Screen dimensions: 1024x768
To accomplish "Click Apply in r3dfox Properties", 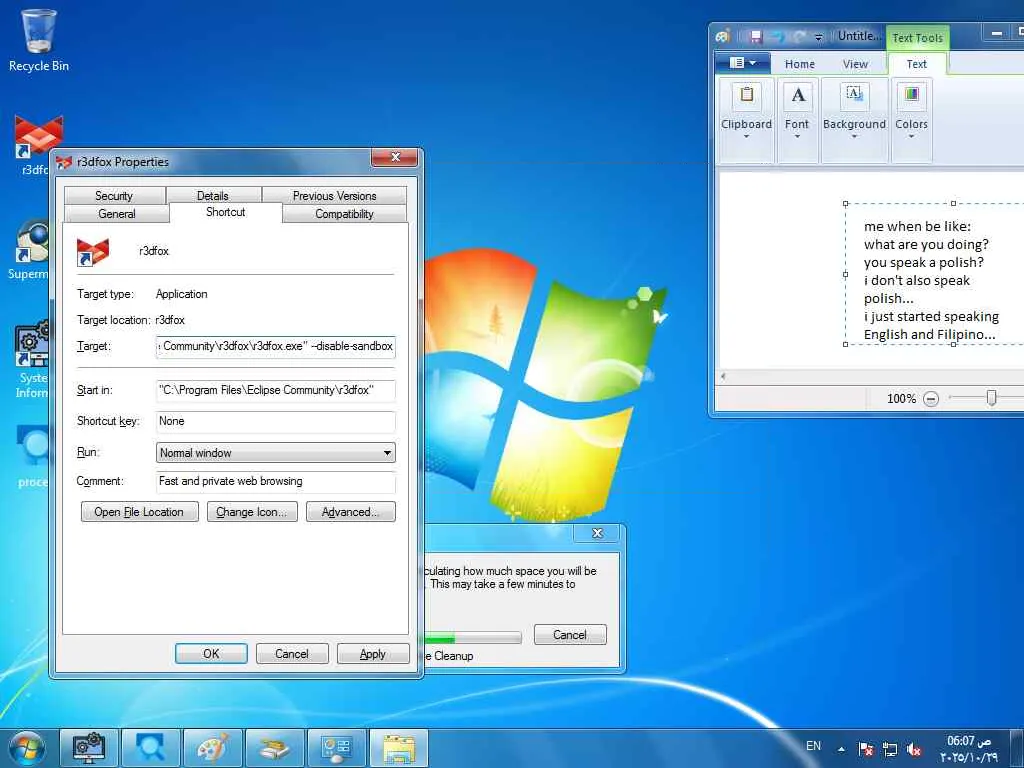I will click(373, 654).
